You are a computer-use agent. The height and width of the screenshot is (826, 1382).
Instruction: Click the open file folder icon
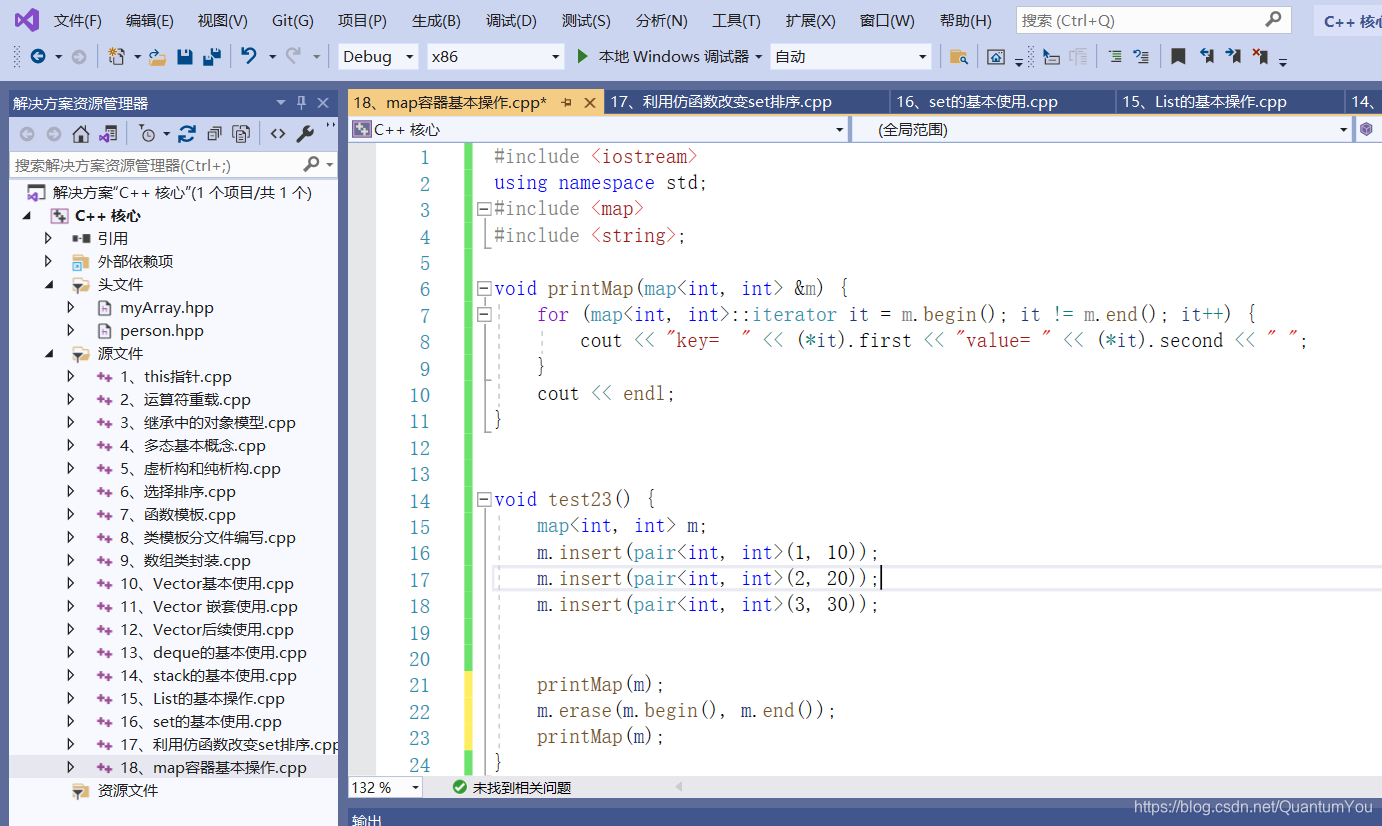tap(158, 57)
